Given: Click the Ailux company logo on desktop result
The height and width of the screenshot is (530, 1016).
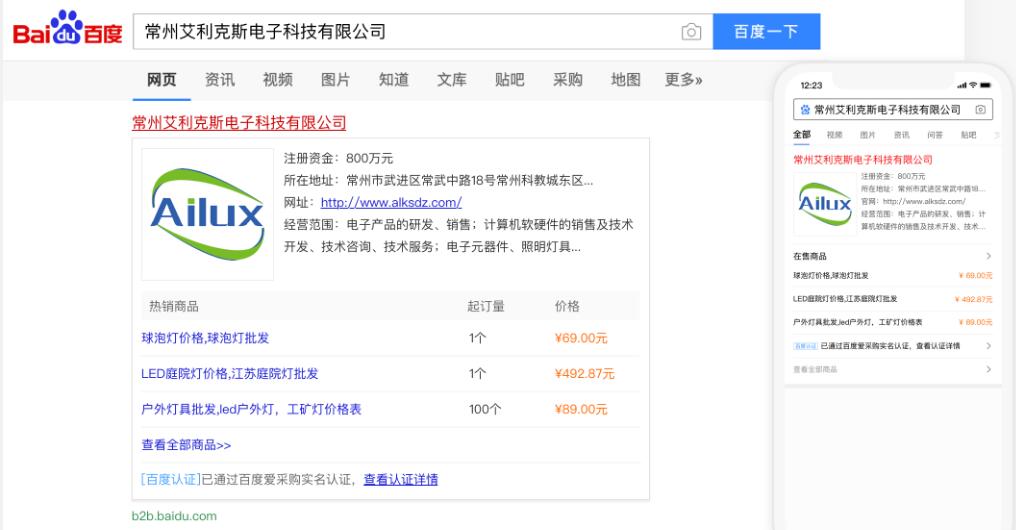Looking at the screenshot, I should point(207,214).
